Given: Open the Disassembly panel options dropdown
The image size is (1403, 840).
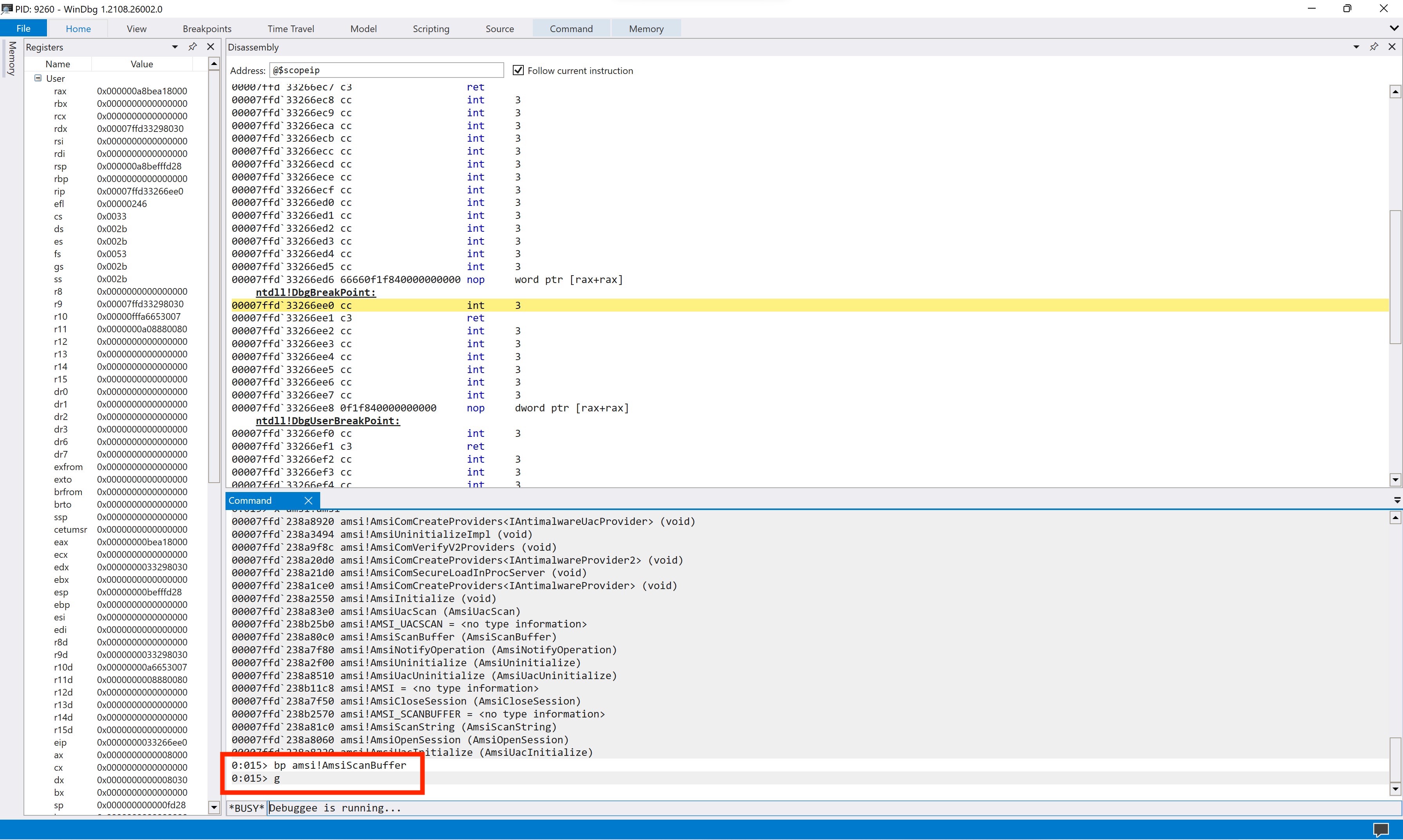Looking at the screenshot, I should (1356, 47).
